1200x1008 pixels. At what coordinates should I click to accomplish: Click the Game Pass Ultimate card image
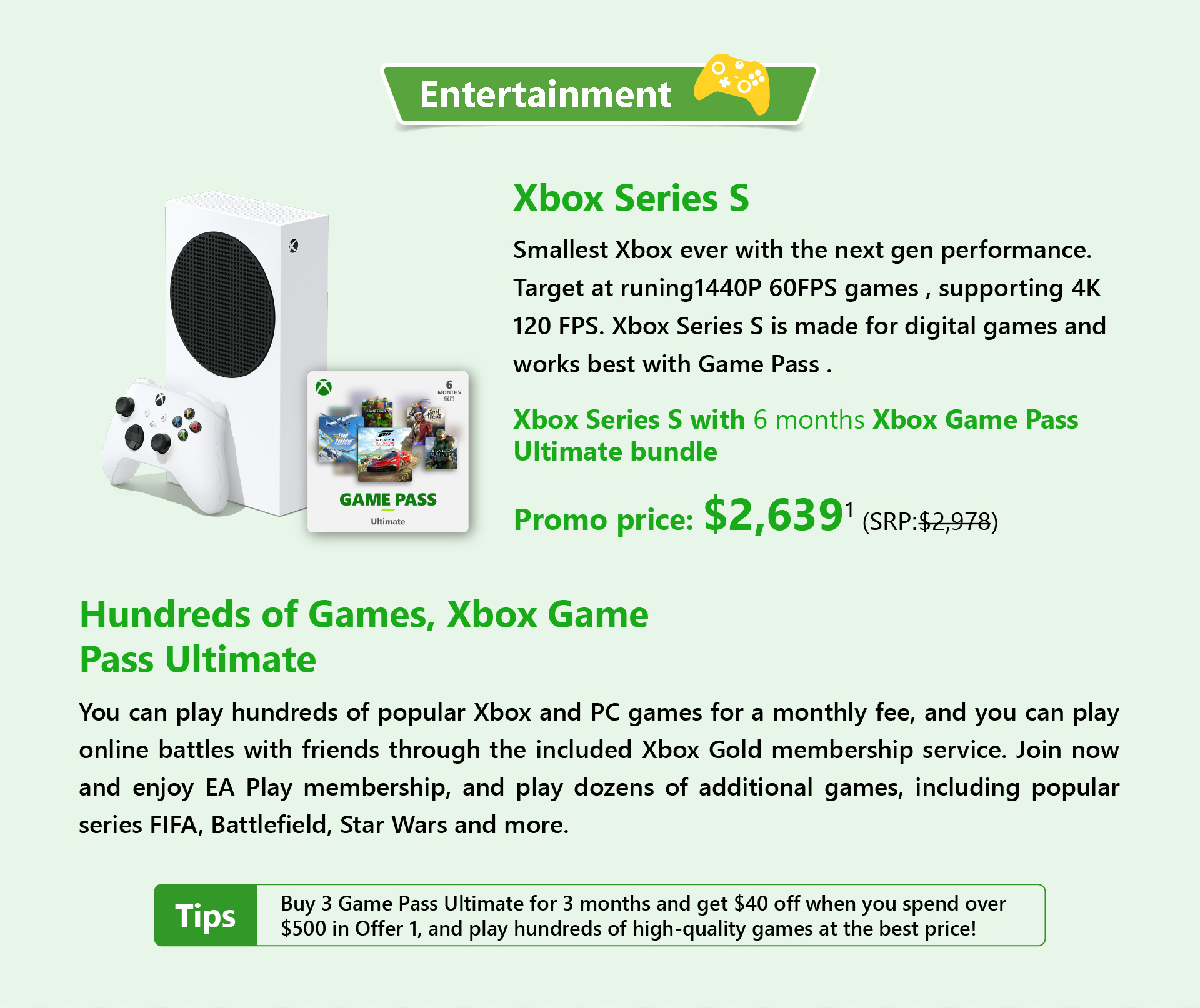click(x=388, y=452)
